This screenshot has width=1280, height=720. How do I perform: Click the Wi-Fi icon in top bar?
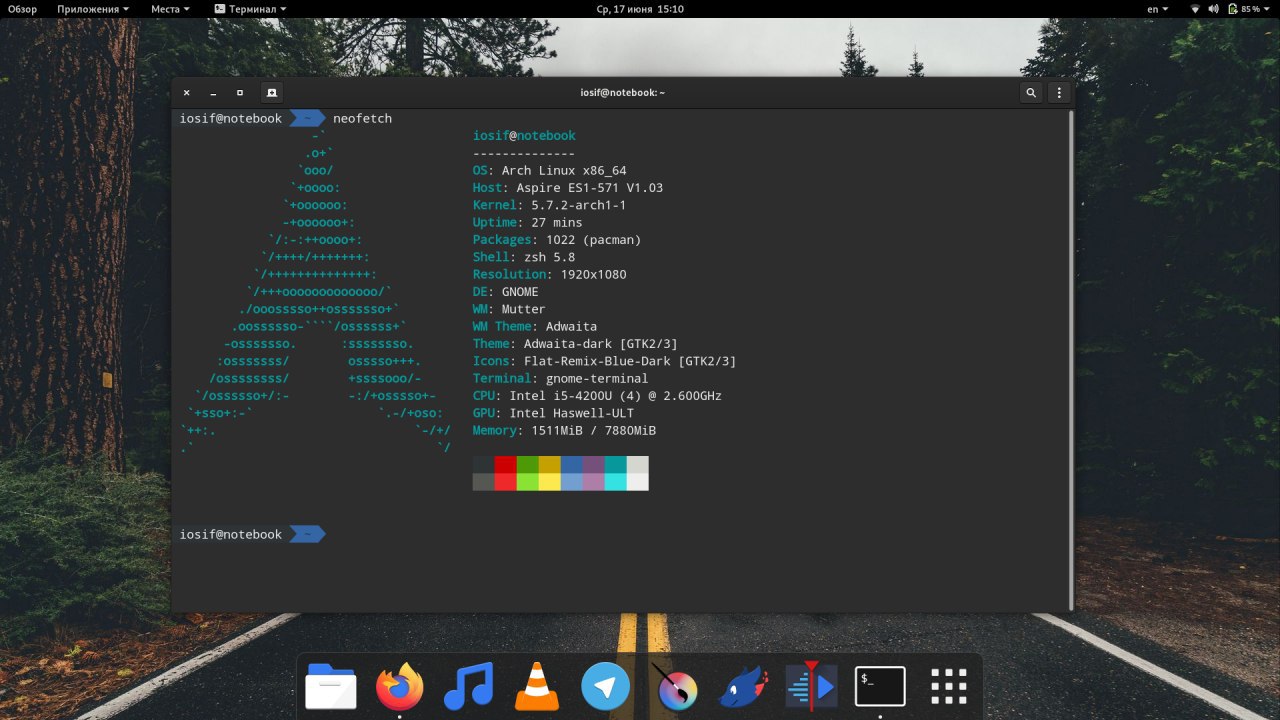click(1195, 9)
